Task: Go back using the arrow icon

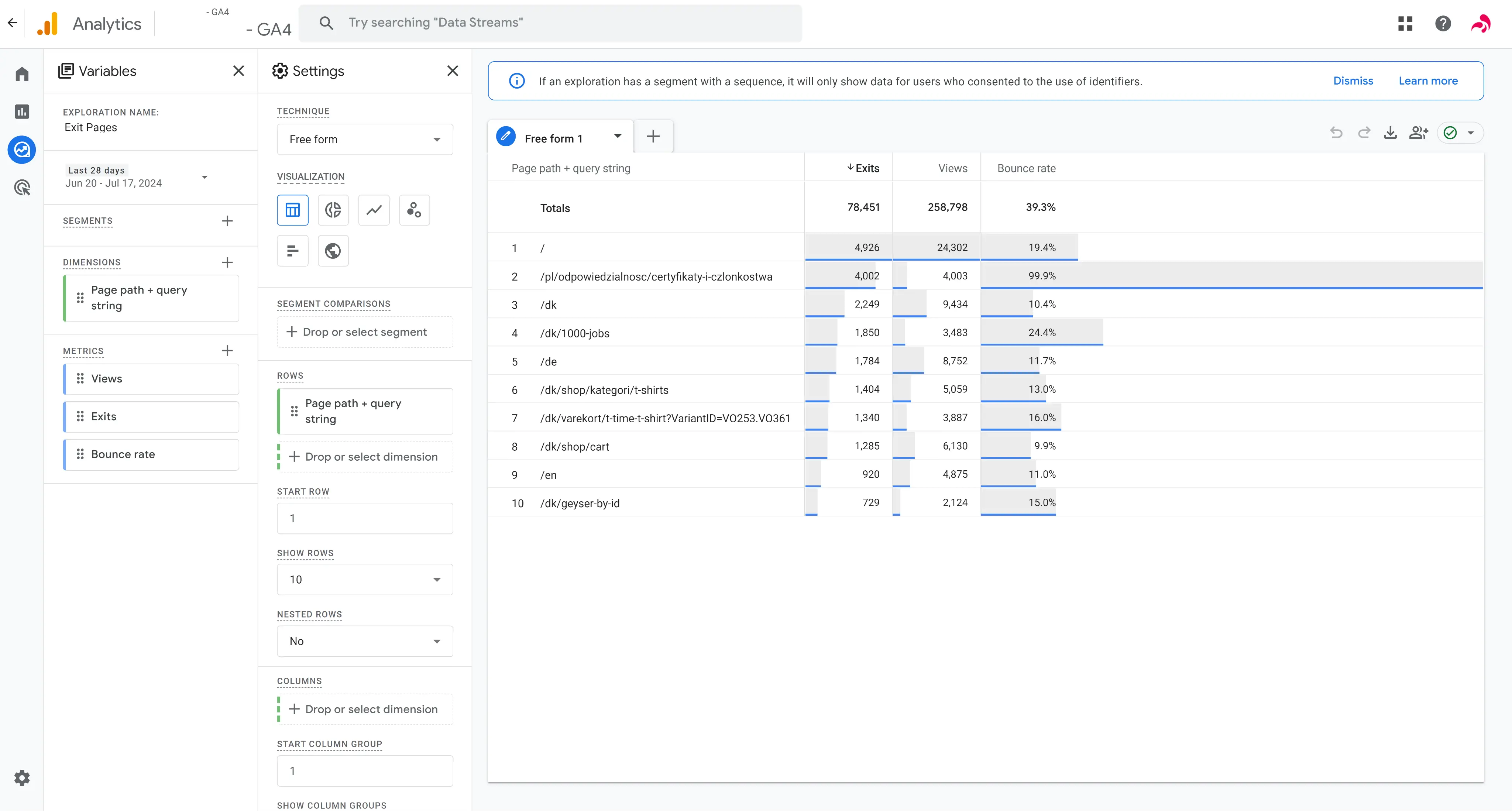Action: click(12, 24)
